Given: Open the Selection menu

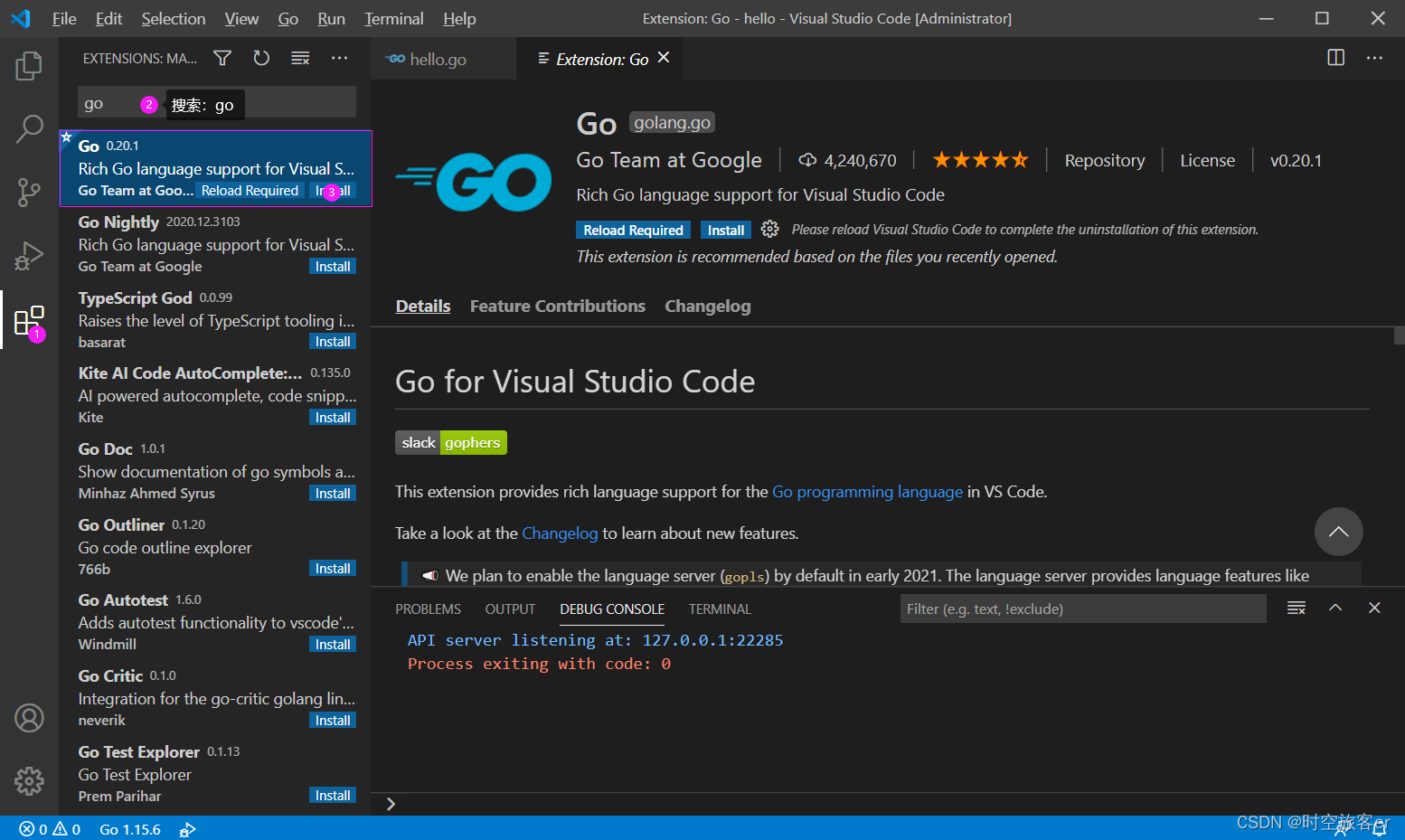Looking at the screenshot, I should (174, 18).
